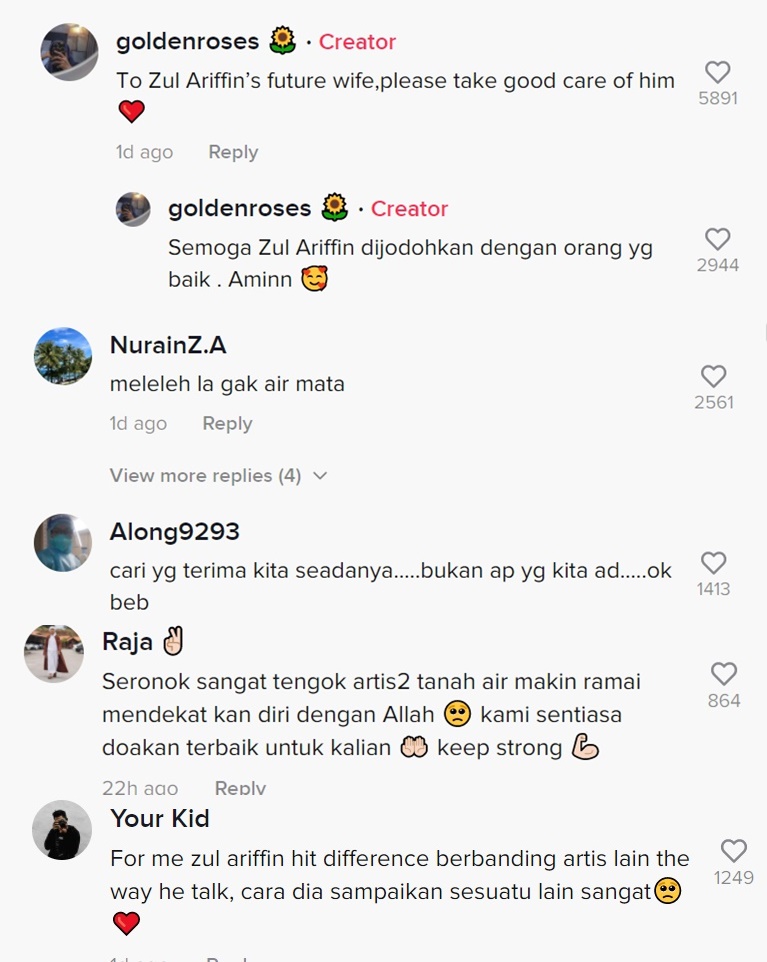Image resolution: width=767 pixels, height=962 pixels.
Task: Expand View more replies (4)
Action: coord(218,475)
